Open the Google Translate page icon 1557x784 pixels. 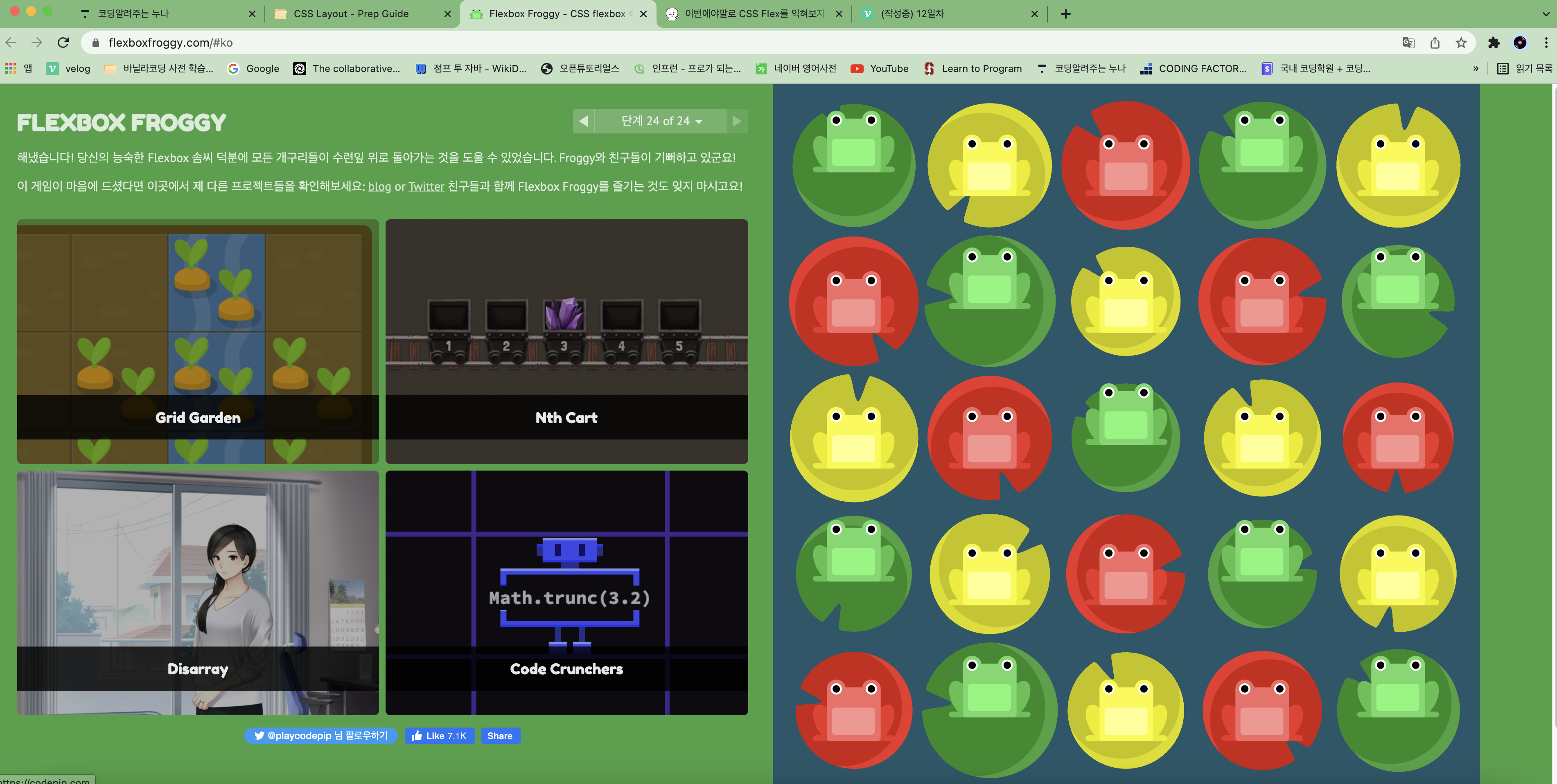[x=1408, y=42]
